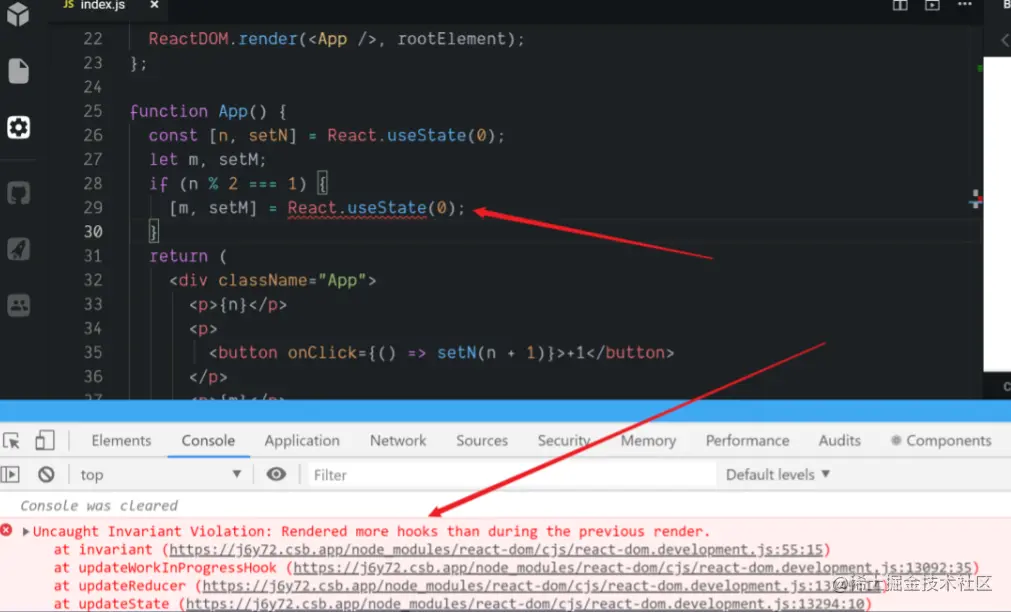Click the live expression eye icon

(277, 474)
